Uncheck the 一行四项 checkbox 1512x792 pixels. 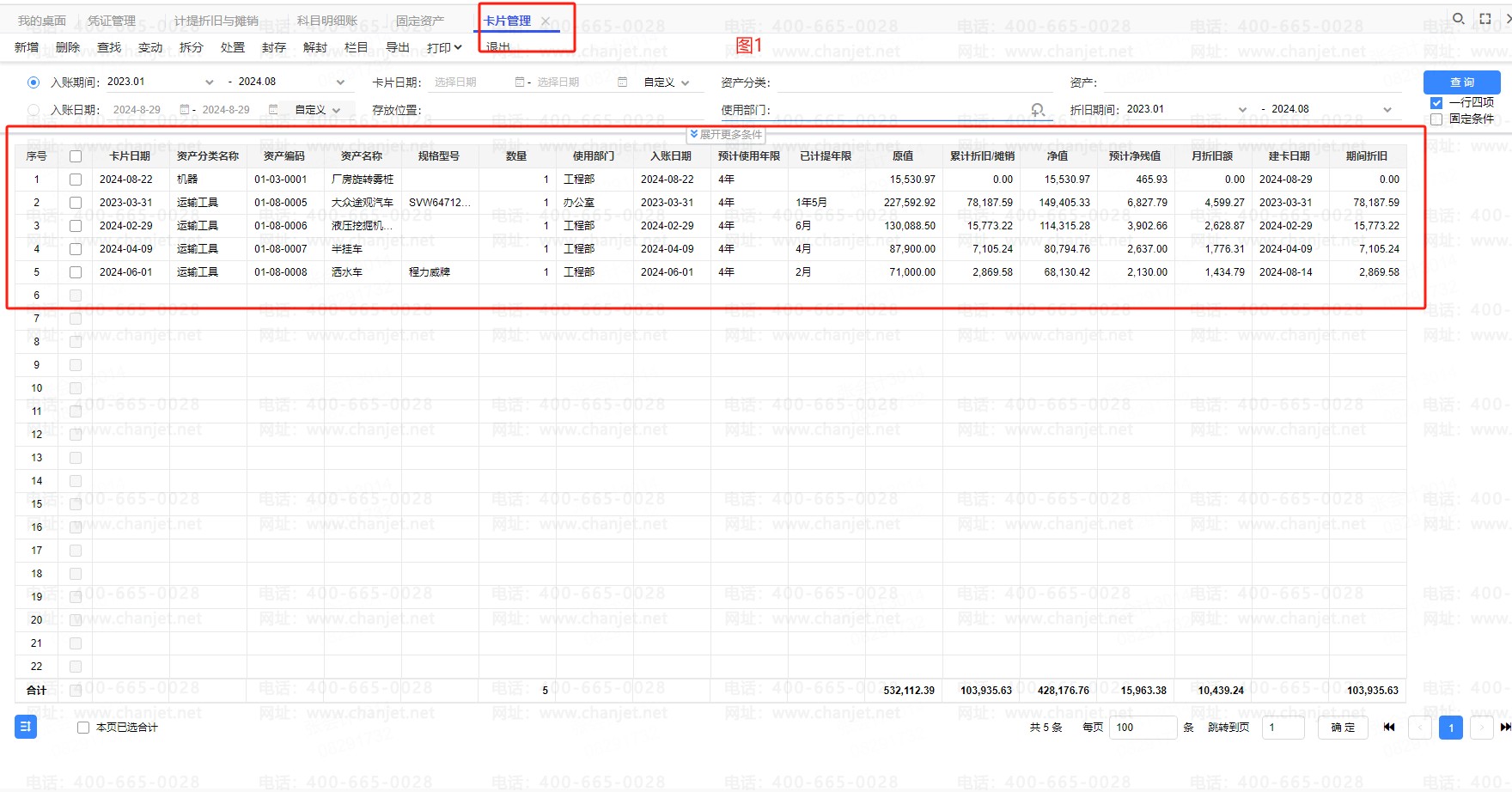pyautogui.click(x=1436, y=102)
